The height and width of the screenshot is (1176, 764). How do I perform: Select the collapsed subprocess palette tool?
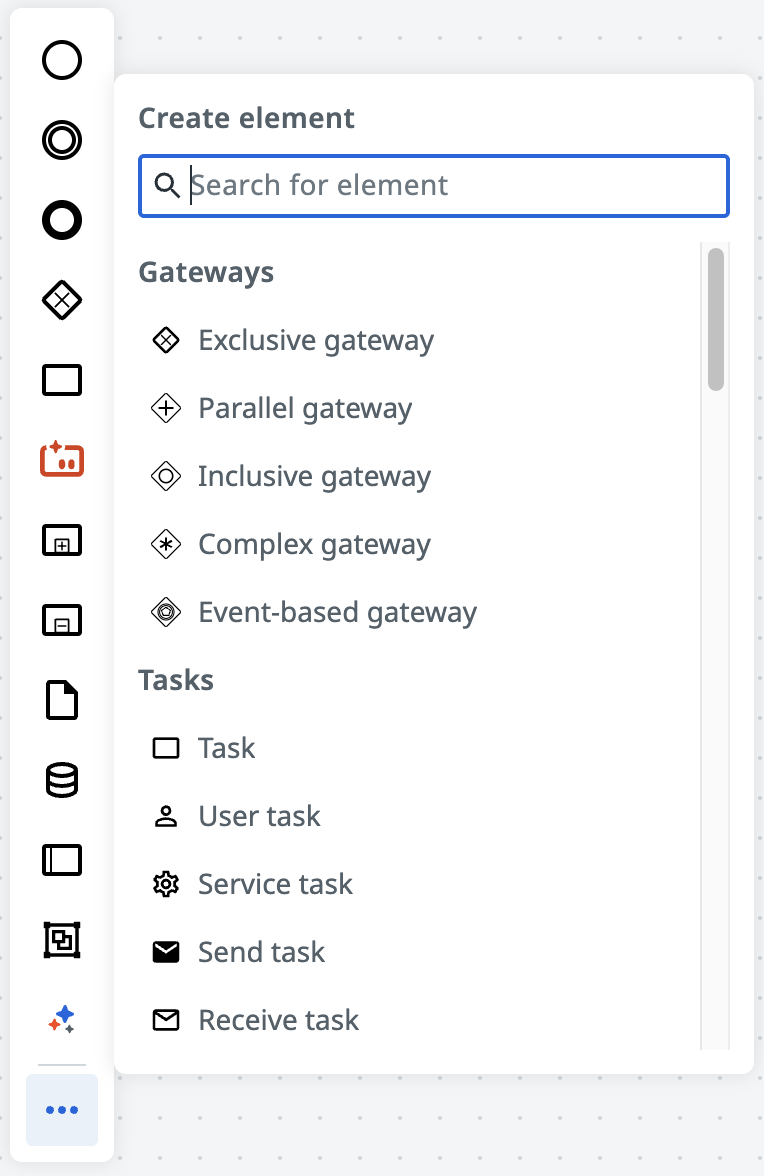[61, 540]
